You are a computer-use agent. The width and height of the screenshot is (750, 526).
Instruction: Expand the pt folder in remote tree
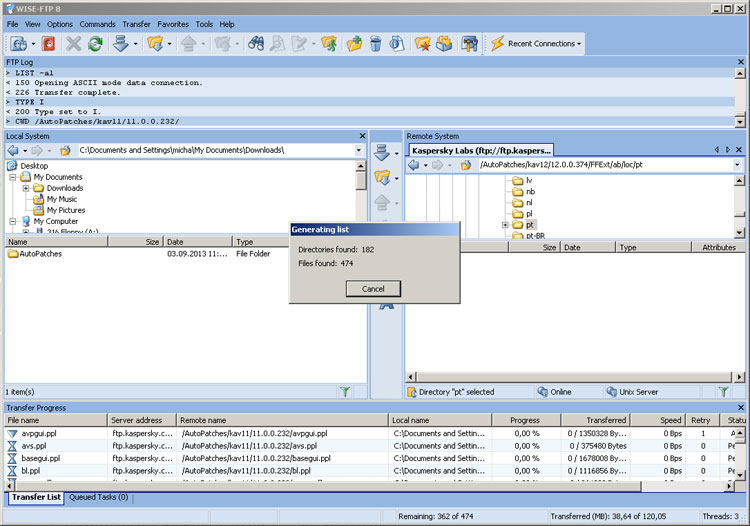pos(505,225)
